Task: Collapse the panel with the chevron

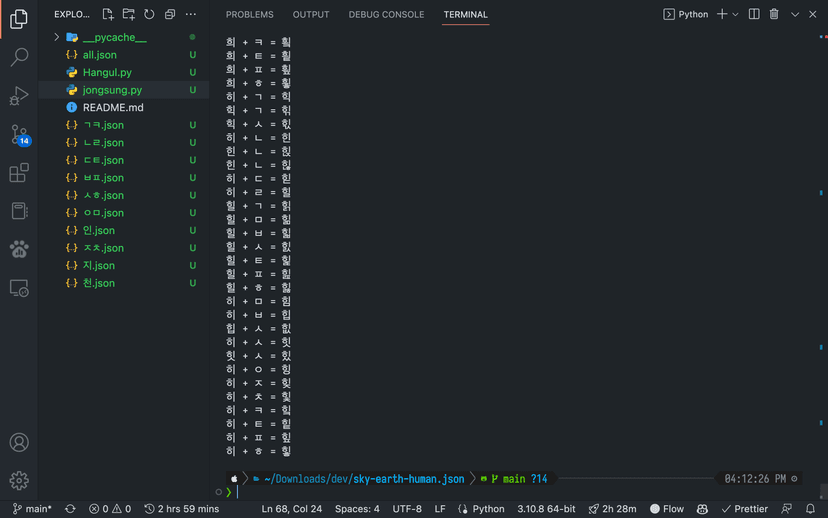Action: click(x=795, y=15)
